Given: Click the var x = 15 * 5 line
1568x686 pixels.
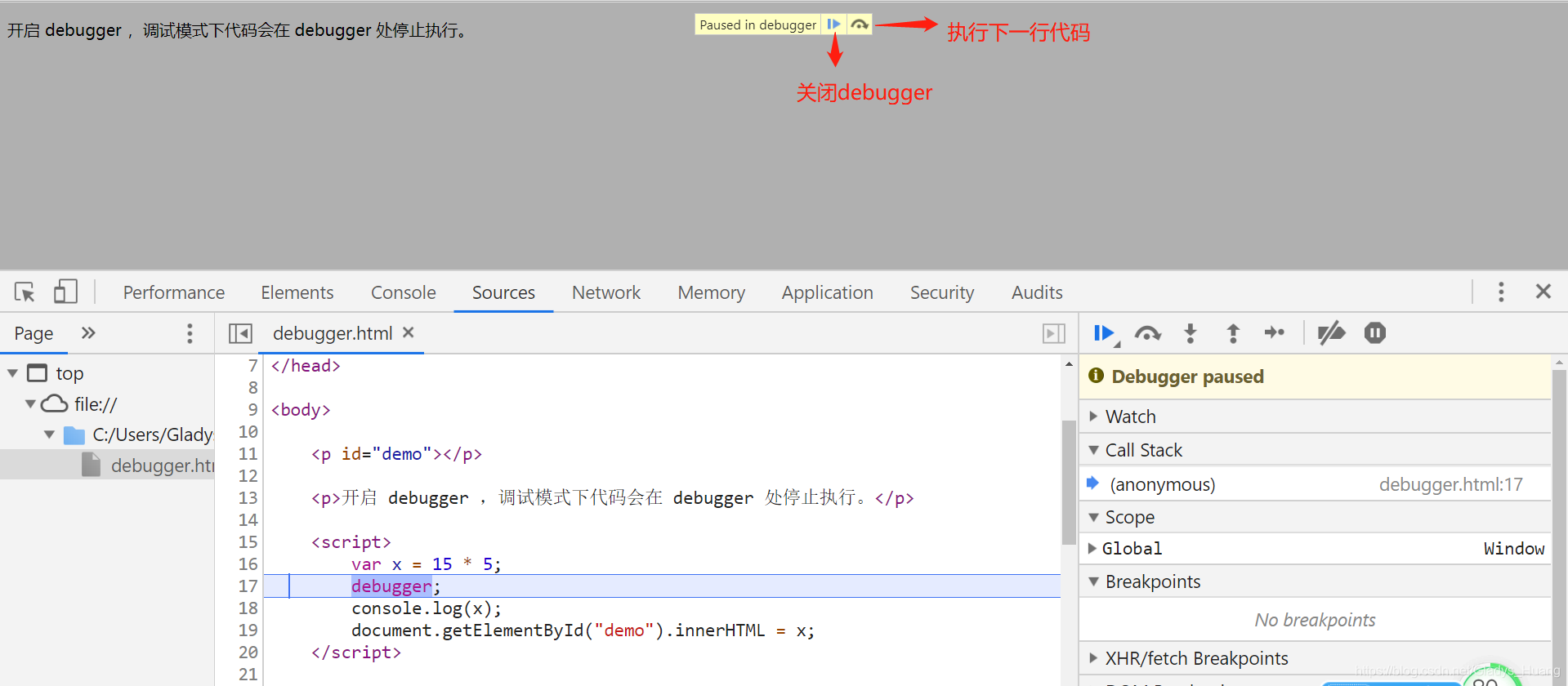Looking at the screenshot, I should point(426,563).
